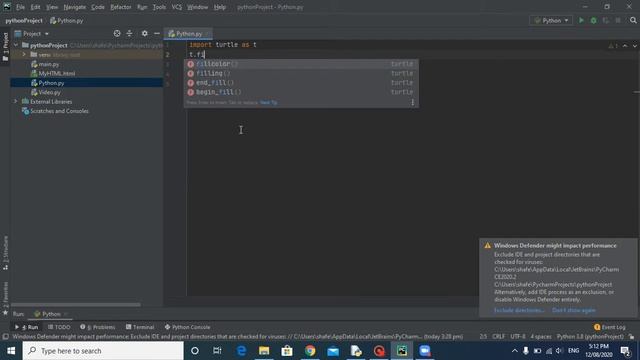The width and height of the screenshot is (640, 360).
Task: Open the Run tool window button
Action: (x=26, y=327)
